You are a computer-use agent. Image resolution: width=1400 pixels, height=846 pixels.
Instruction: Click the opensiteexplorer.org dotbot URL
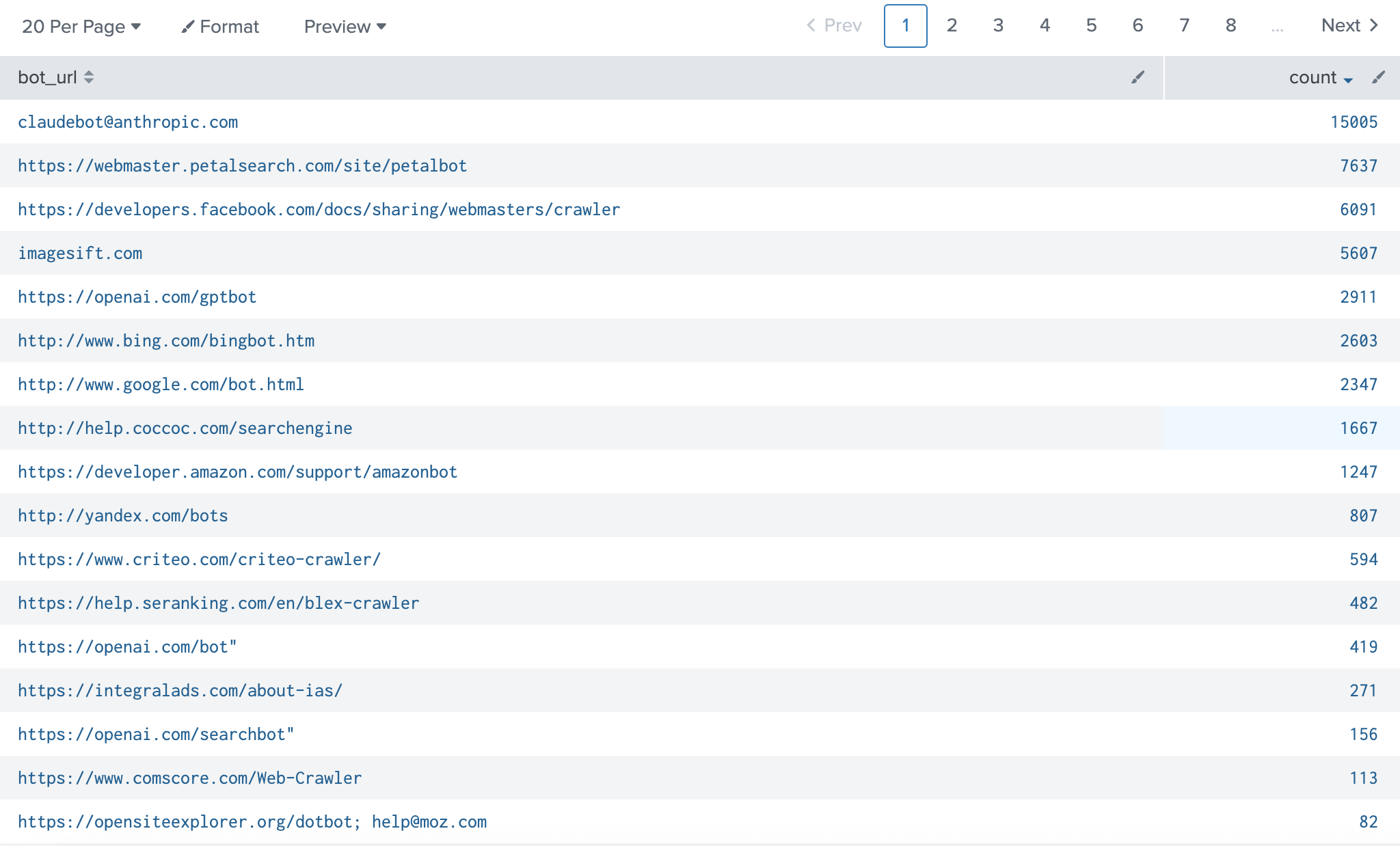tap(252, 821)
